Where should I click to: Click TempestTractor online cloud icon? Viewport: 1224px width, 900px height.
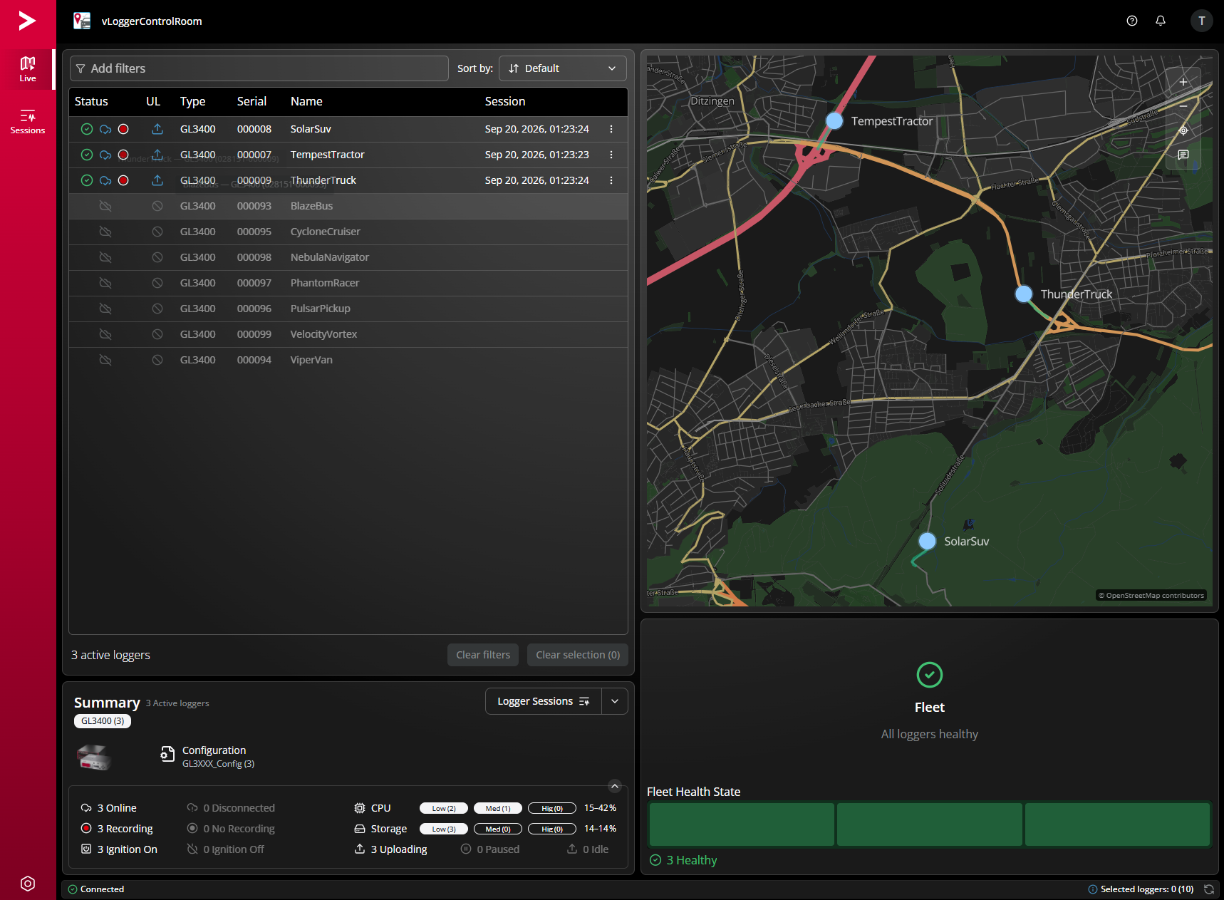coord(105,155)
